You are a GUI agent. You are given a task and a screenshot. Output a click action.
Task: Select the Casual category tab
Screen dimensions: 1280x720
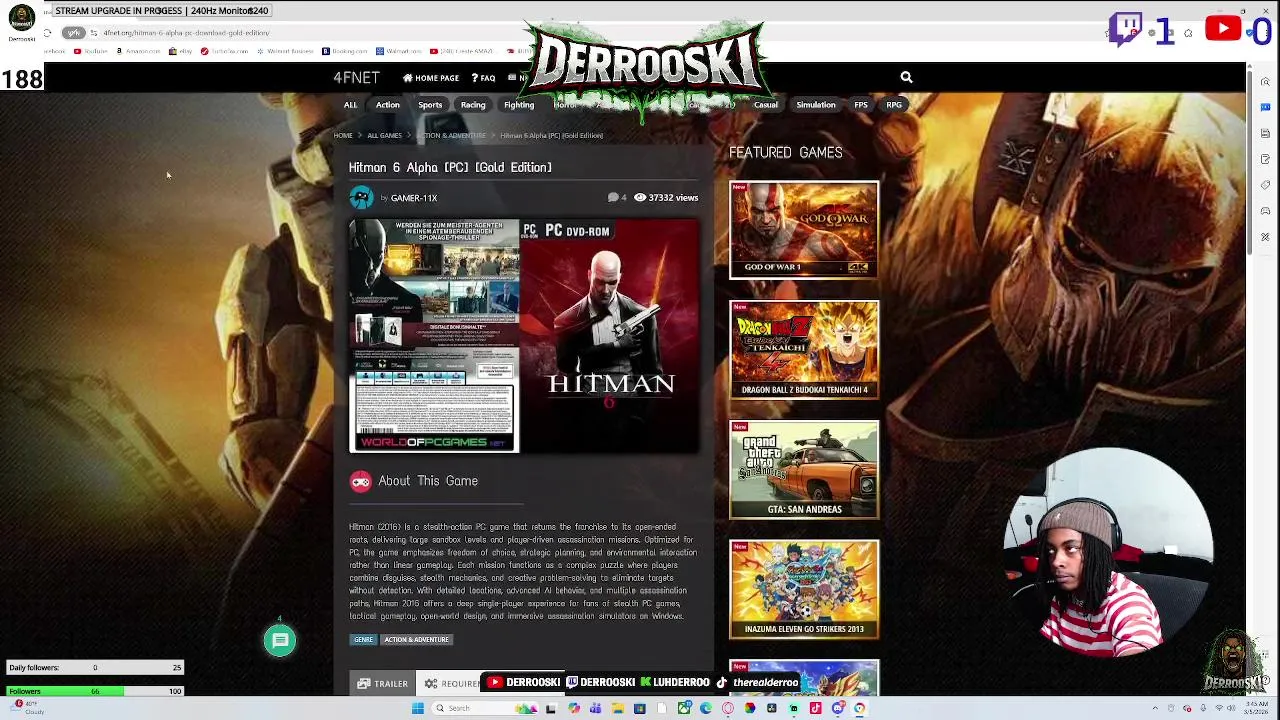point(766,105)
